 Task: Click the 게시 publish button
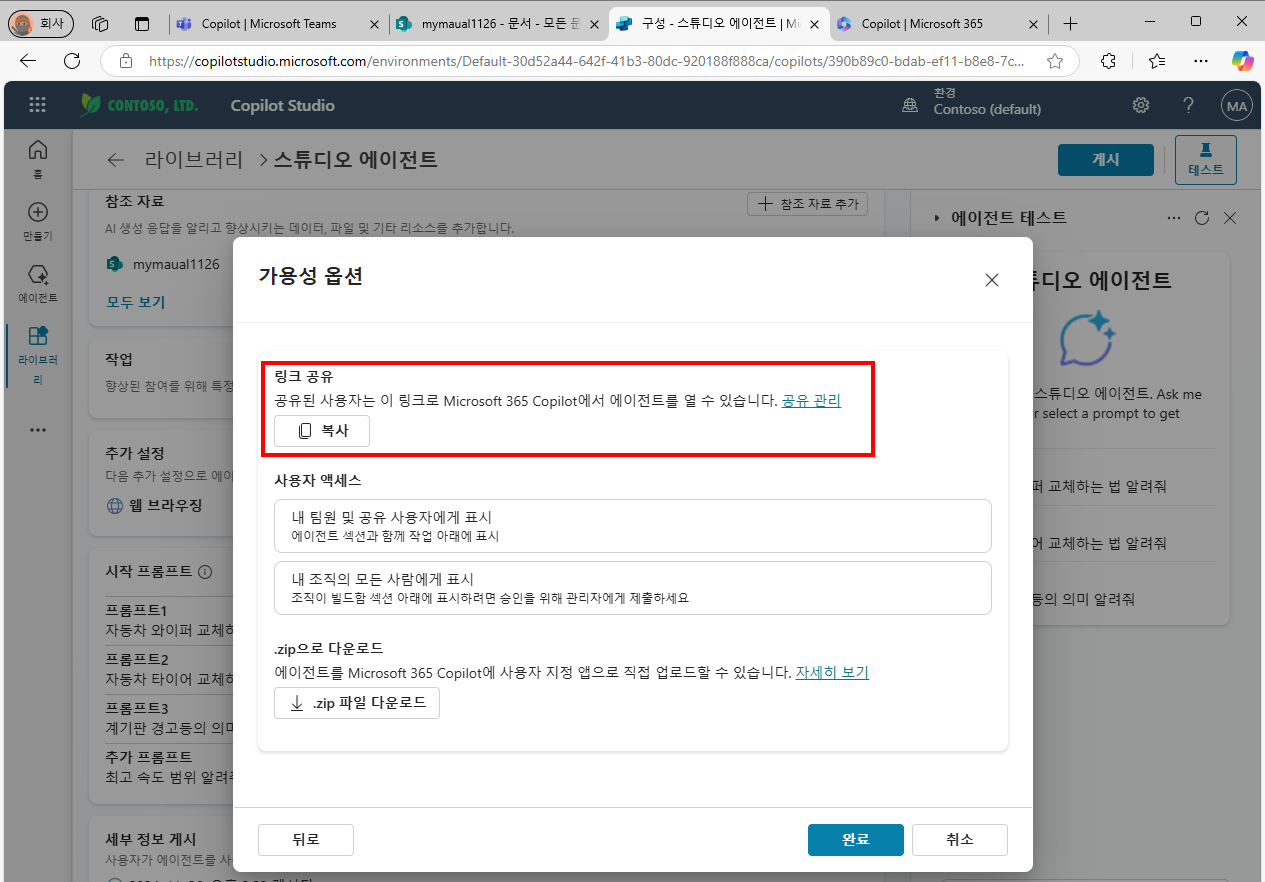(x=1105, y=160)
